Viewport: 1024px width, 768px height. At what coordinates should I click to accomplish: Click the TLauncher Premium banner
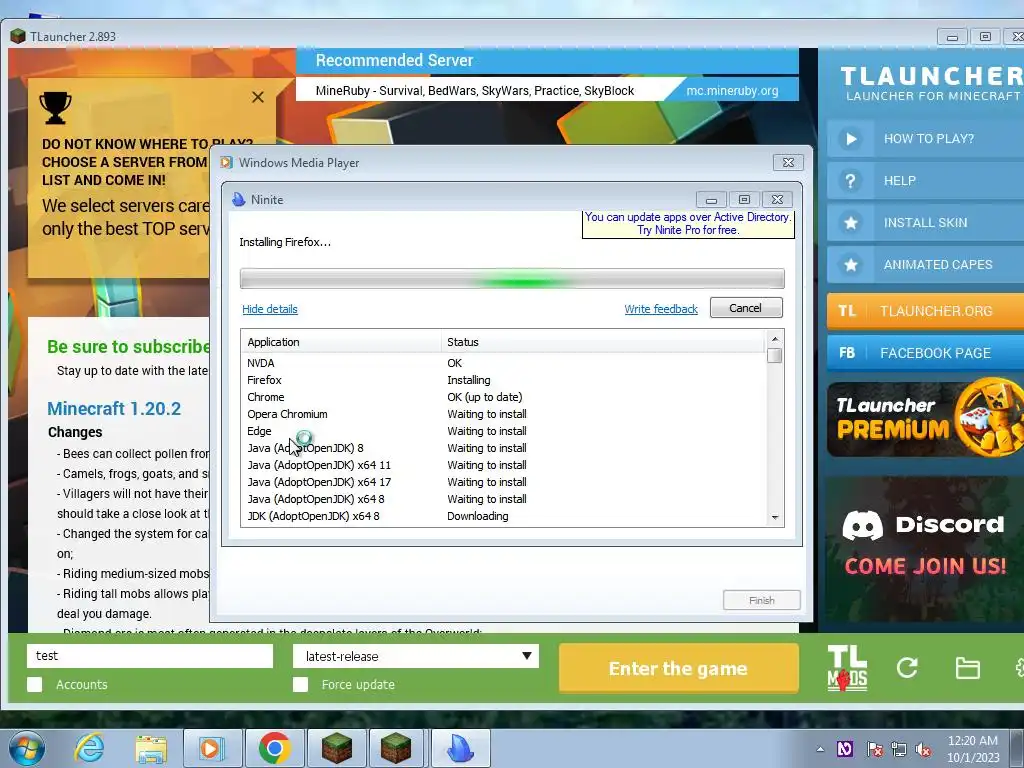click(x=925, y=418)
